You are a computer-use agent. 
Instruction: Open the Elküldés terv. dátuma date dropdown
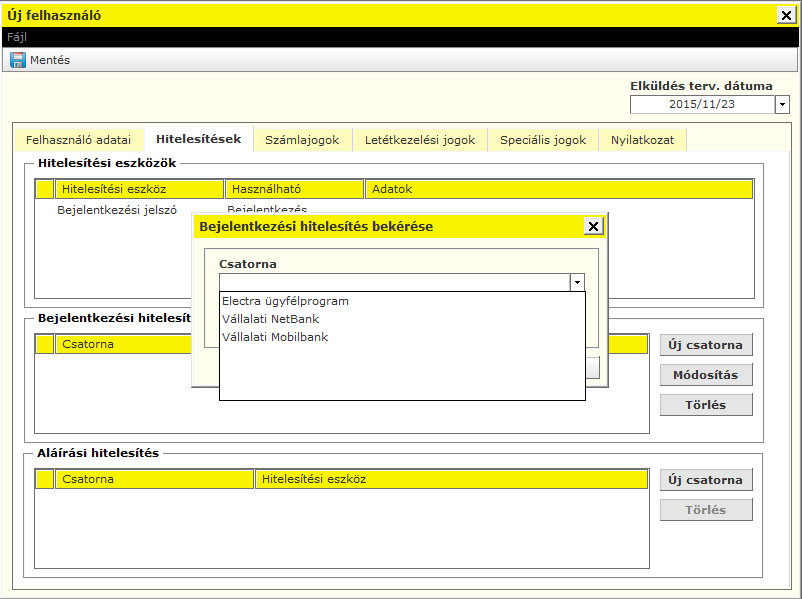point(782,104)
